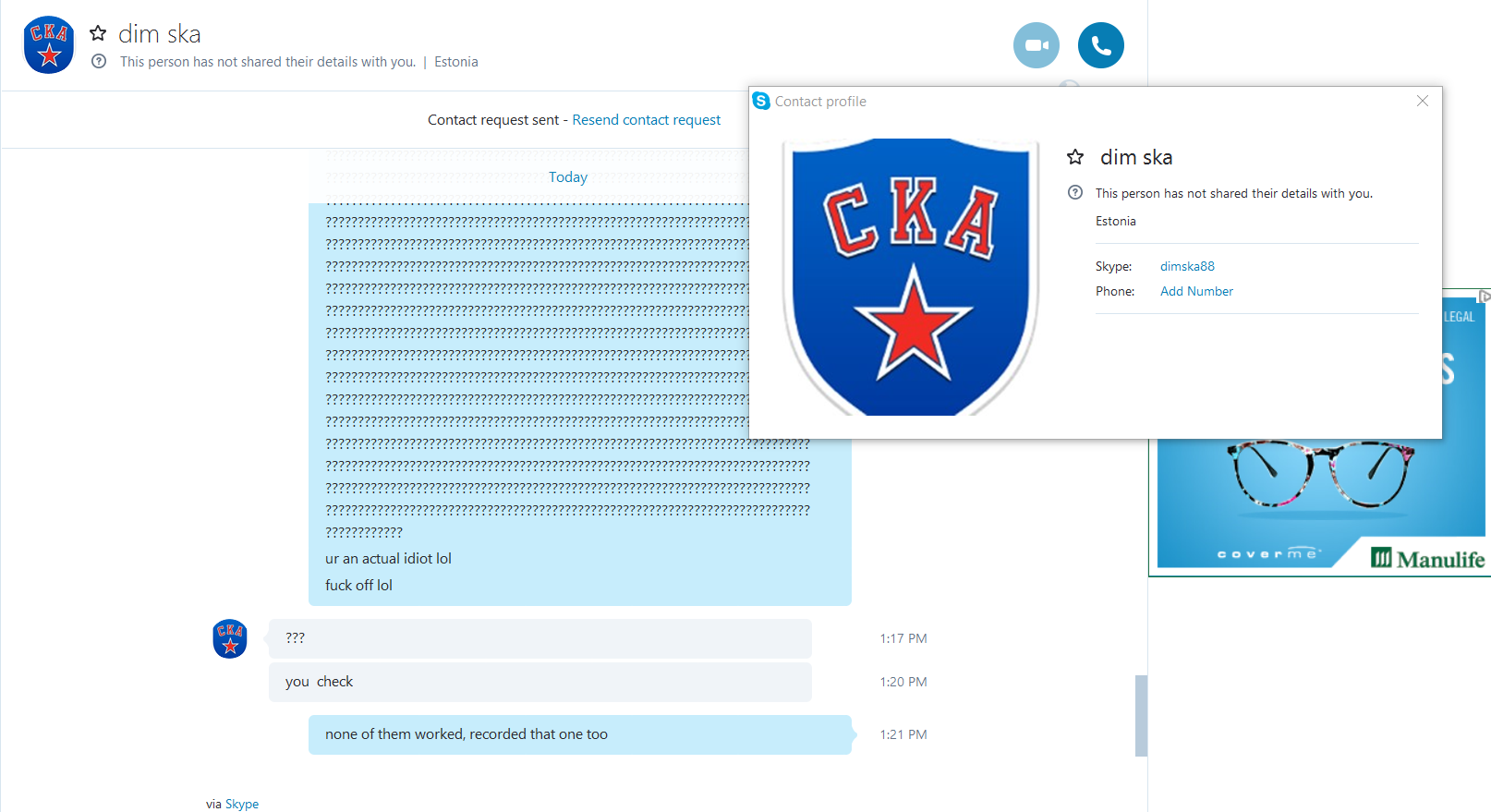The width and height of the screenshot is (1491, 812).
Task: Click the ad choices icon on the advertisement
Action: [x=1484, y=297]
